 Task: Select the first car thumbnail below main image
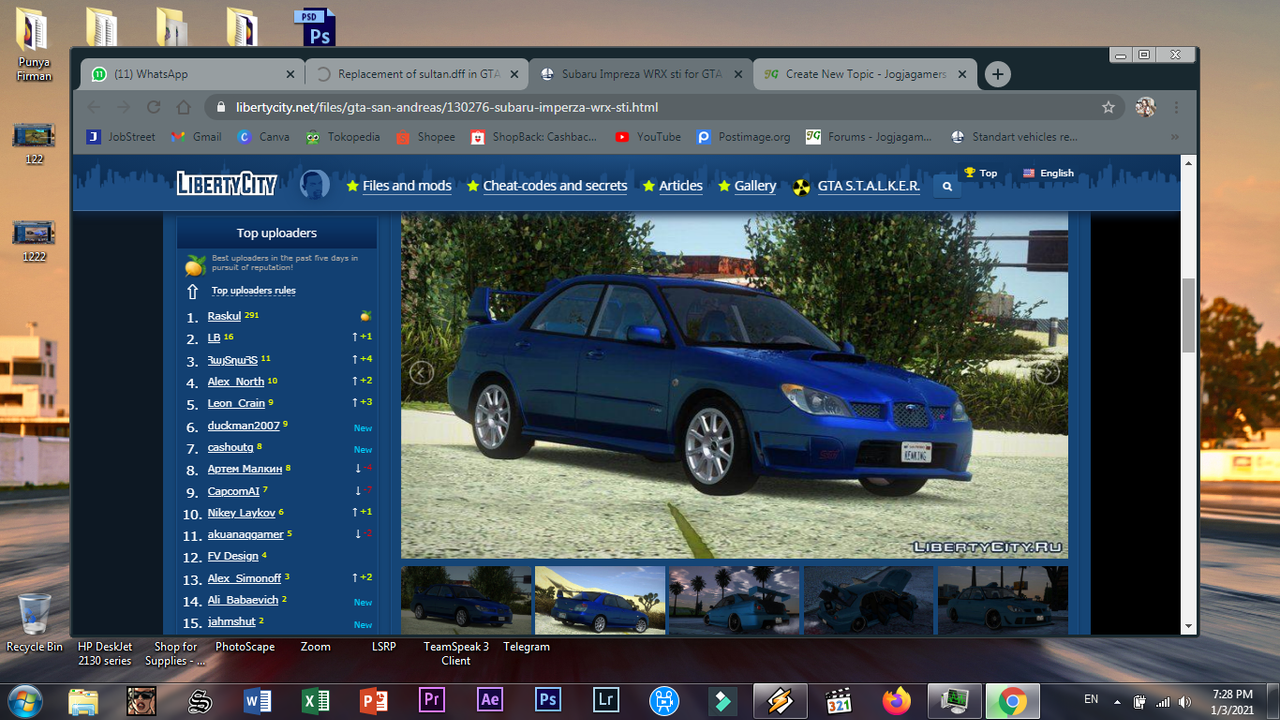[466, 600]
